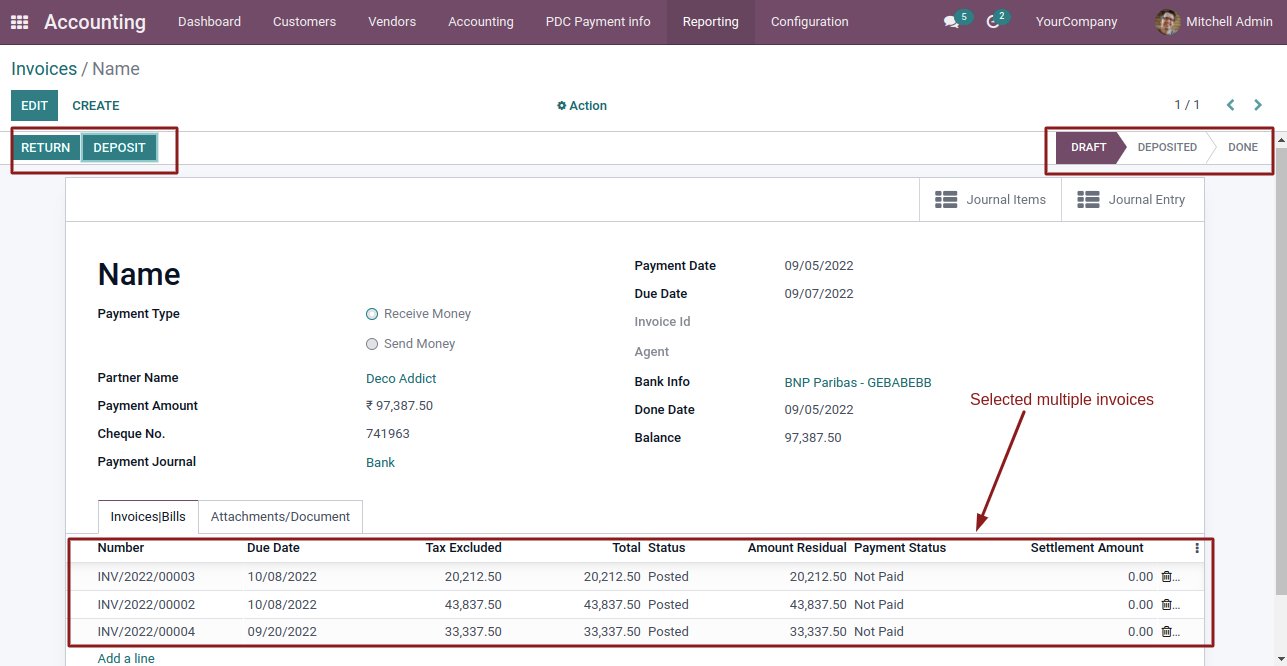Image resolution: width=1287 pixels, height=666 pixels.
Task: Open the Reporting menu
Action: (711, 22)
